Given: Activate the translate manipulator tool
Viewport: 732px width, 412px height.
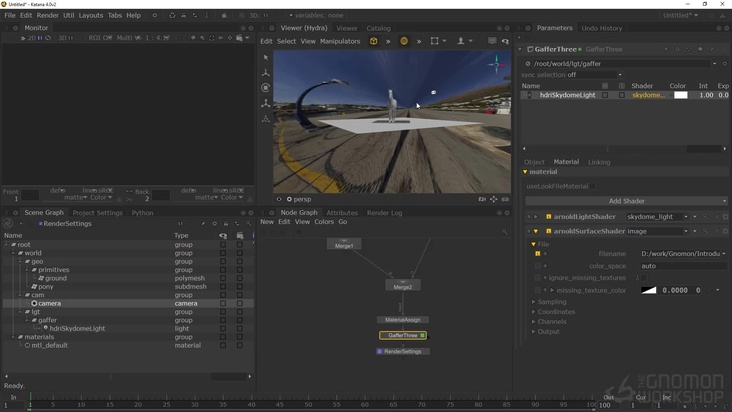Looking at the screenshot, I should [x=266, y=73].
